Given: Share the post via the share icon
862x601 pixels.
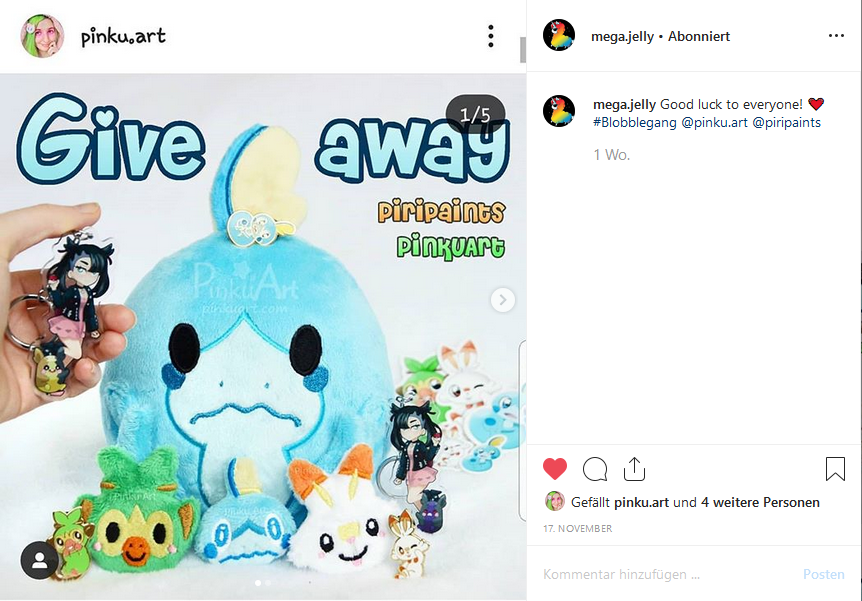Looking at the screenshot, I should coord(634,469).
